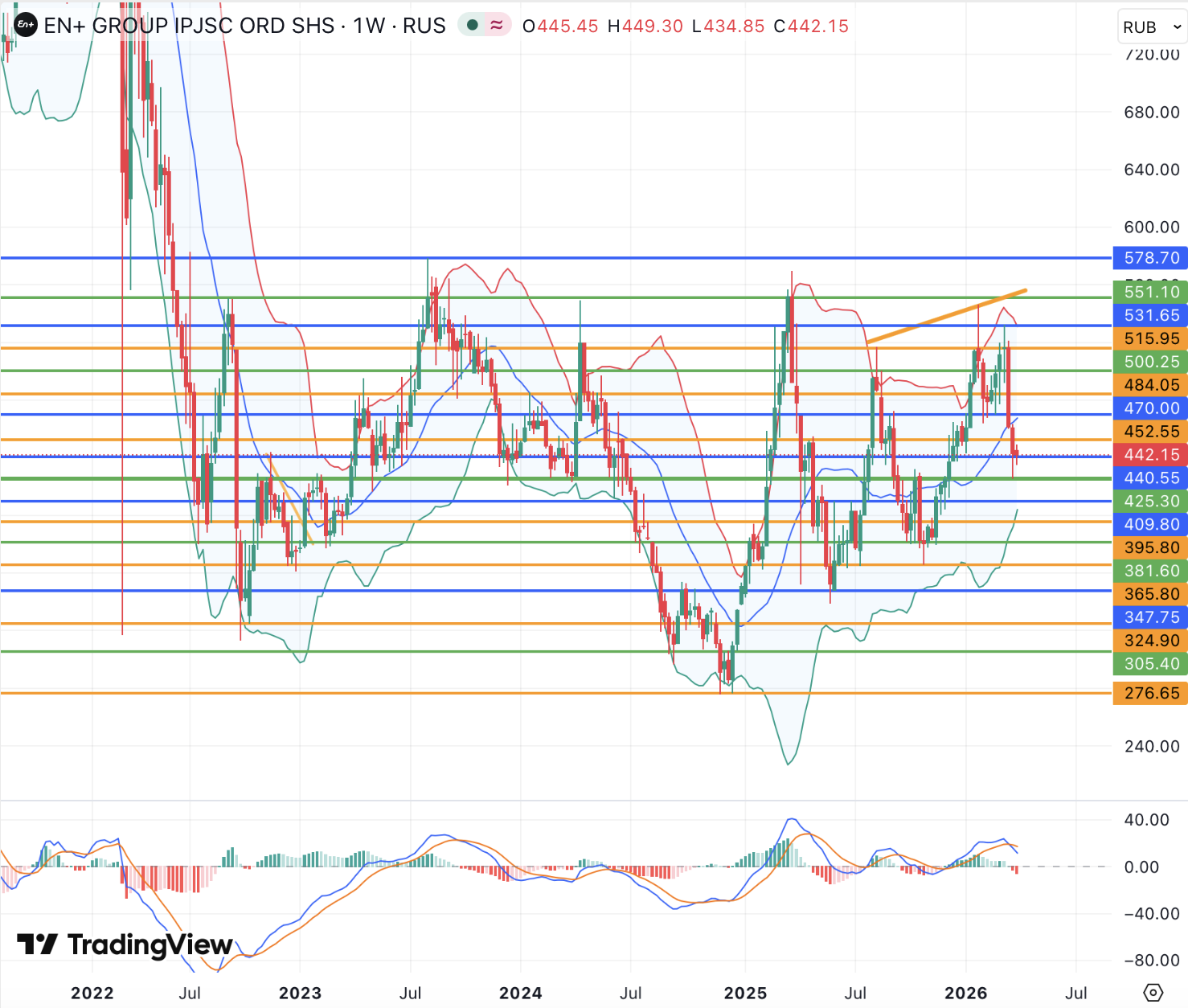Click the red 442.15 current price label
This screenshot has height=1008, width=1188.
click(x=1151, y=455)
